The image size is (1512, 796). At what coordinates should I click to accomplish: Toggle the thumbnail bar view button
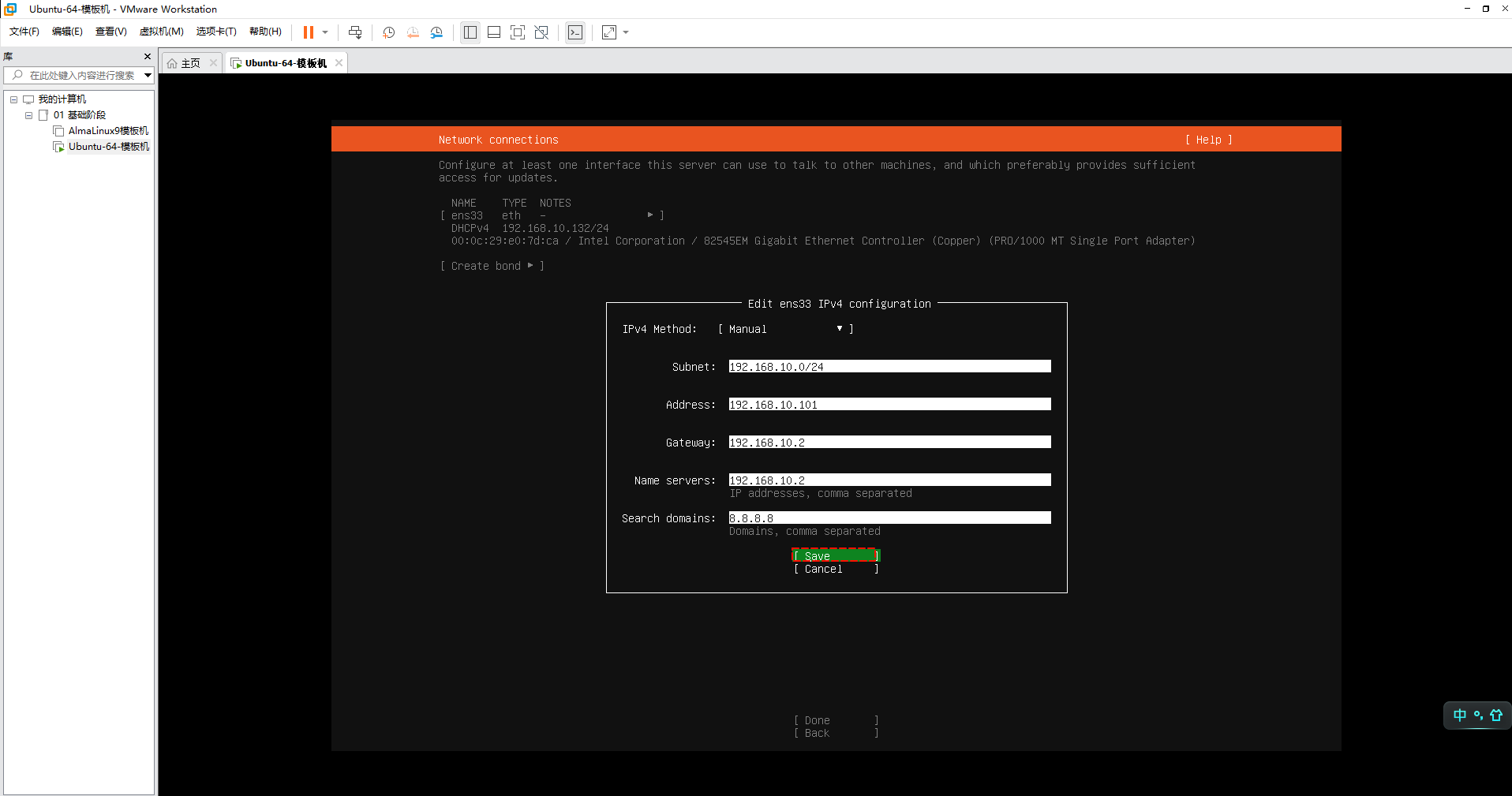coord(494,32)
